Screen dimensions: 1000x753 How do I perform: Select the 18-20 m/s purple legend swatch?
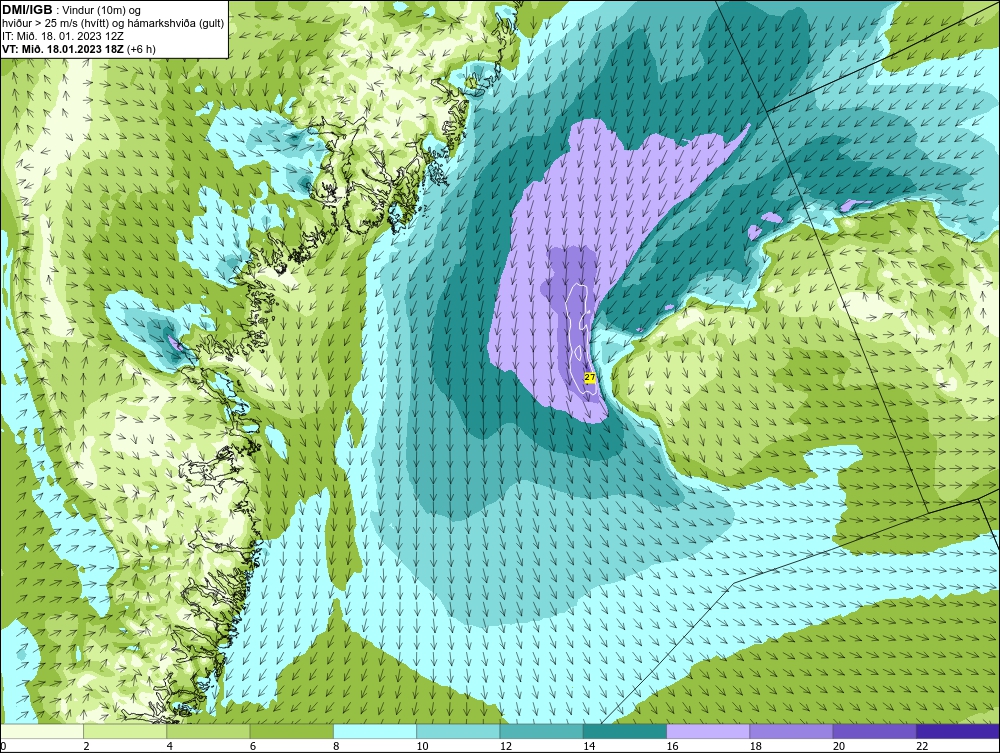(791, 731)
